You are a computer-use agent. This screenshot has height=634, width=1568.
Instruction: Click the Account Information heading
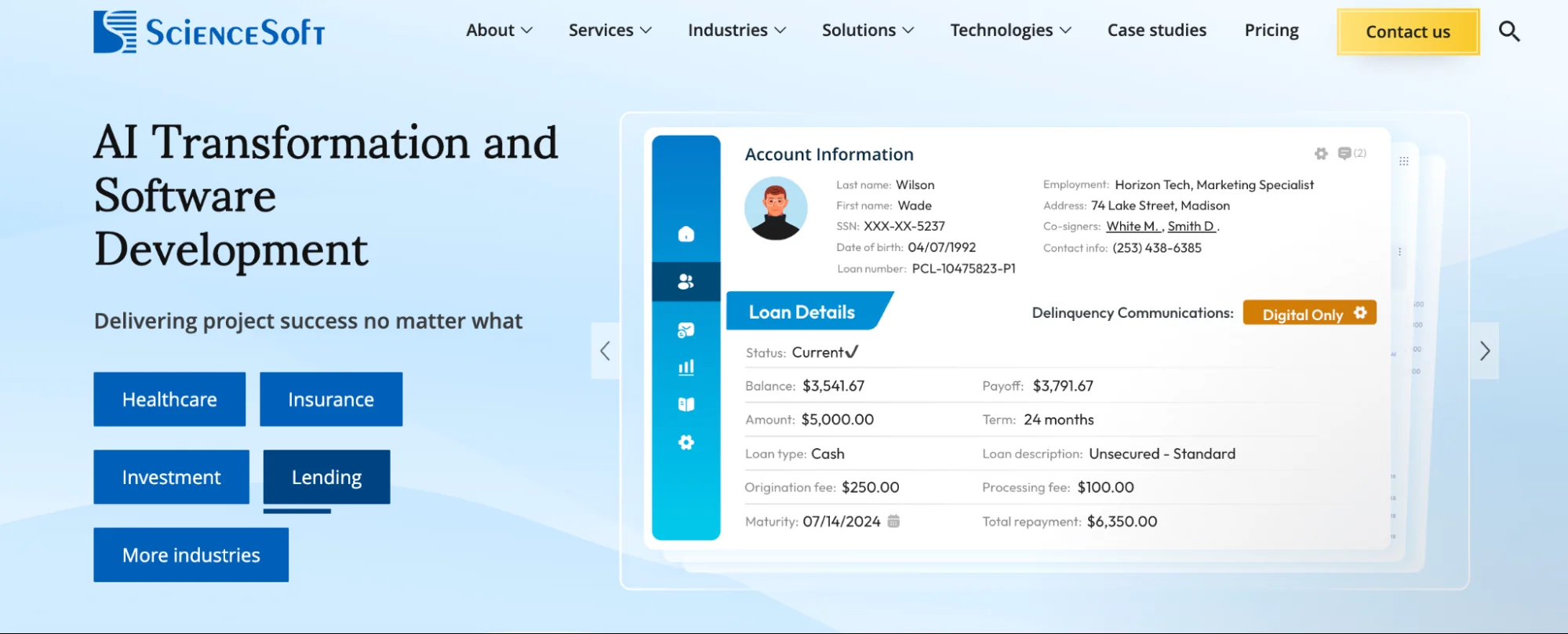tap(829, 155)
